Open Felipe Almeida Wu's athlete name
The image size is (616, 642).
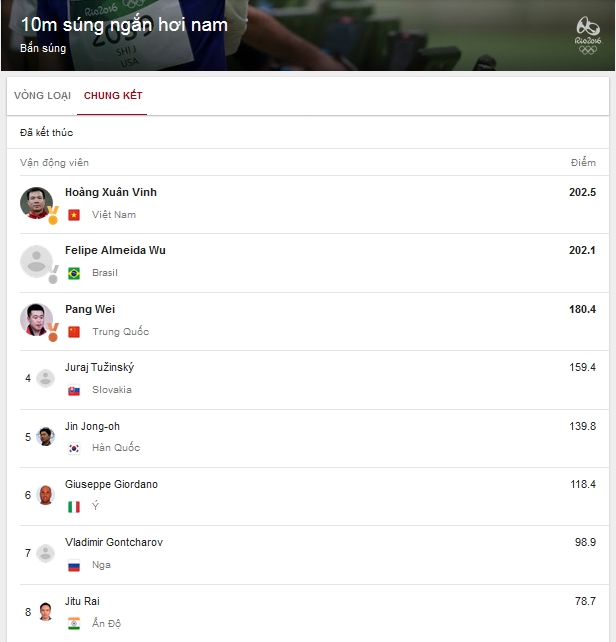(x=115, y=250)
